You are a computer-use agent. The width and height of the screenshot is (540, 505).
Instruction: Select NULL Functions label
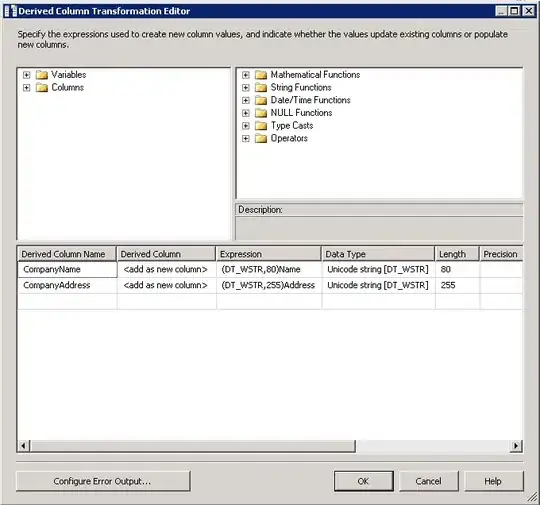(301, 113)
